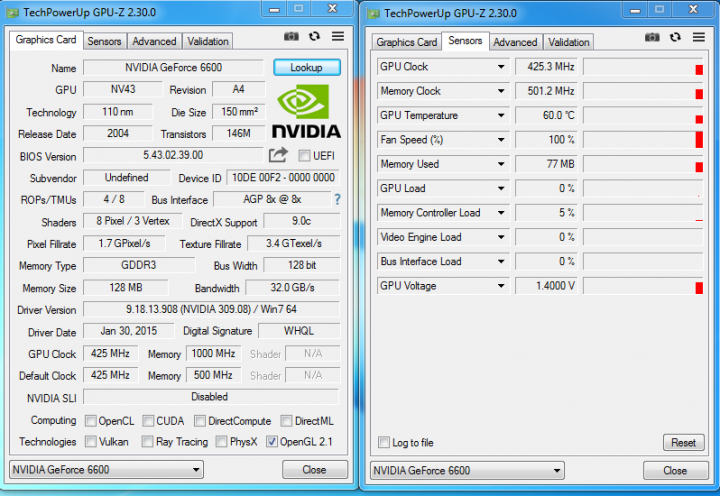Viewport: 720px width, 496px height.
Task: Toggle the OpenGL 2.1 checkbox
Action: pos(272,441)
